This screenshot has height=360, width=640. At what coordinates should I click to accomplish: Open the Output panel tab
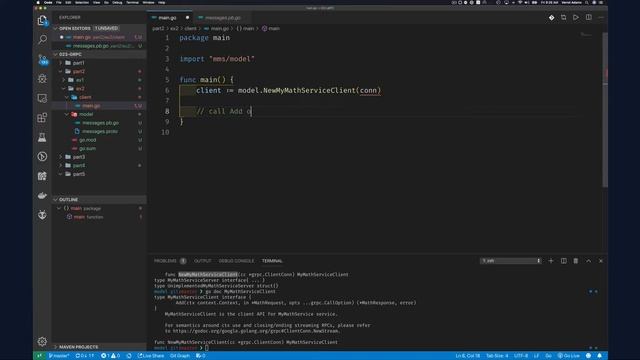click(x=202, y=261)
